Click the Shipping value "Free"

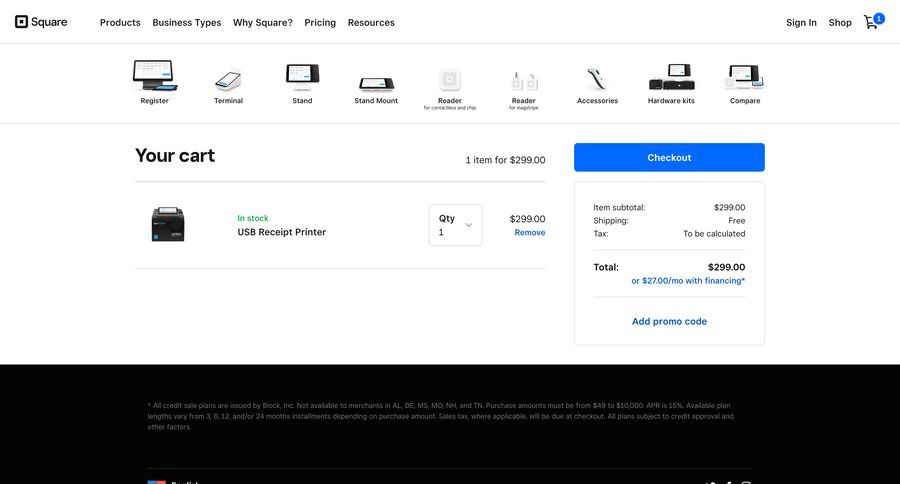pos(736,220)
